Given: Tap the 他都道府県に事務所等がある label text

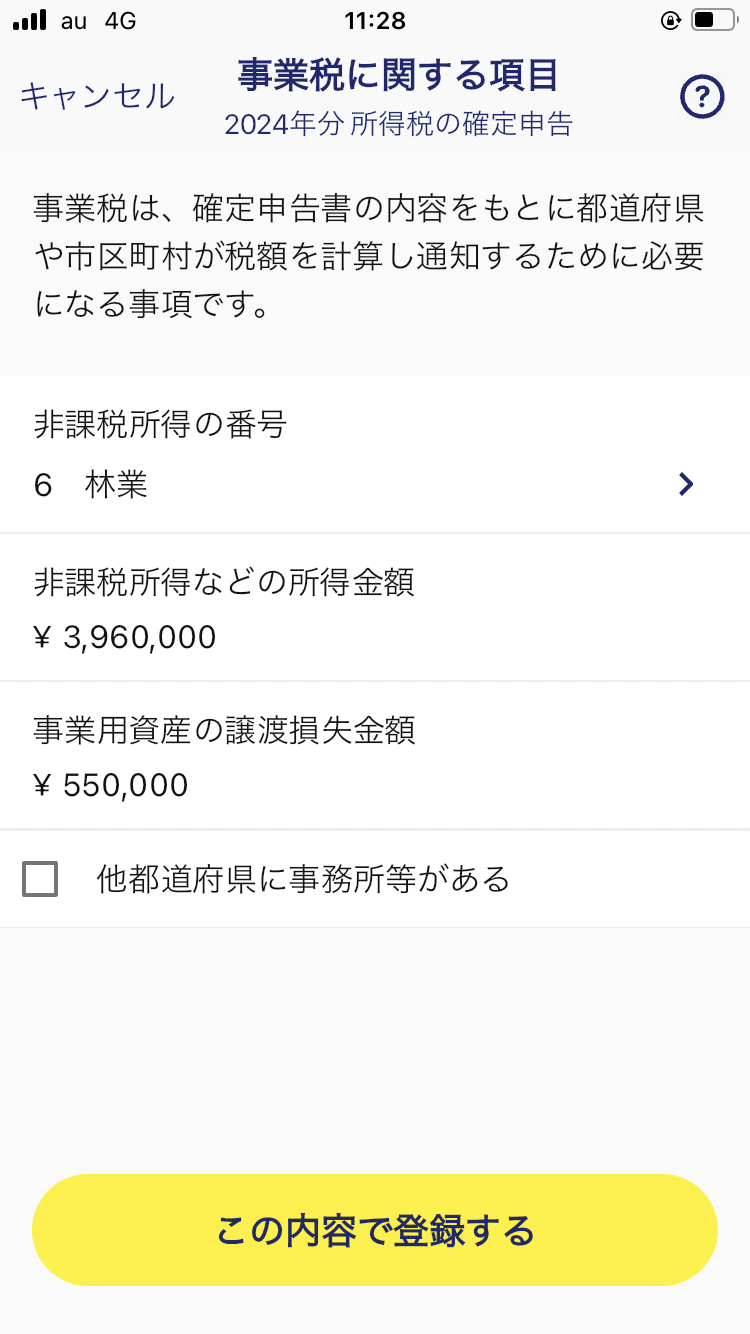Looking at the screenshot, I should pyautogui.click(x=303, y=879).
